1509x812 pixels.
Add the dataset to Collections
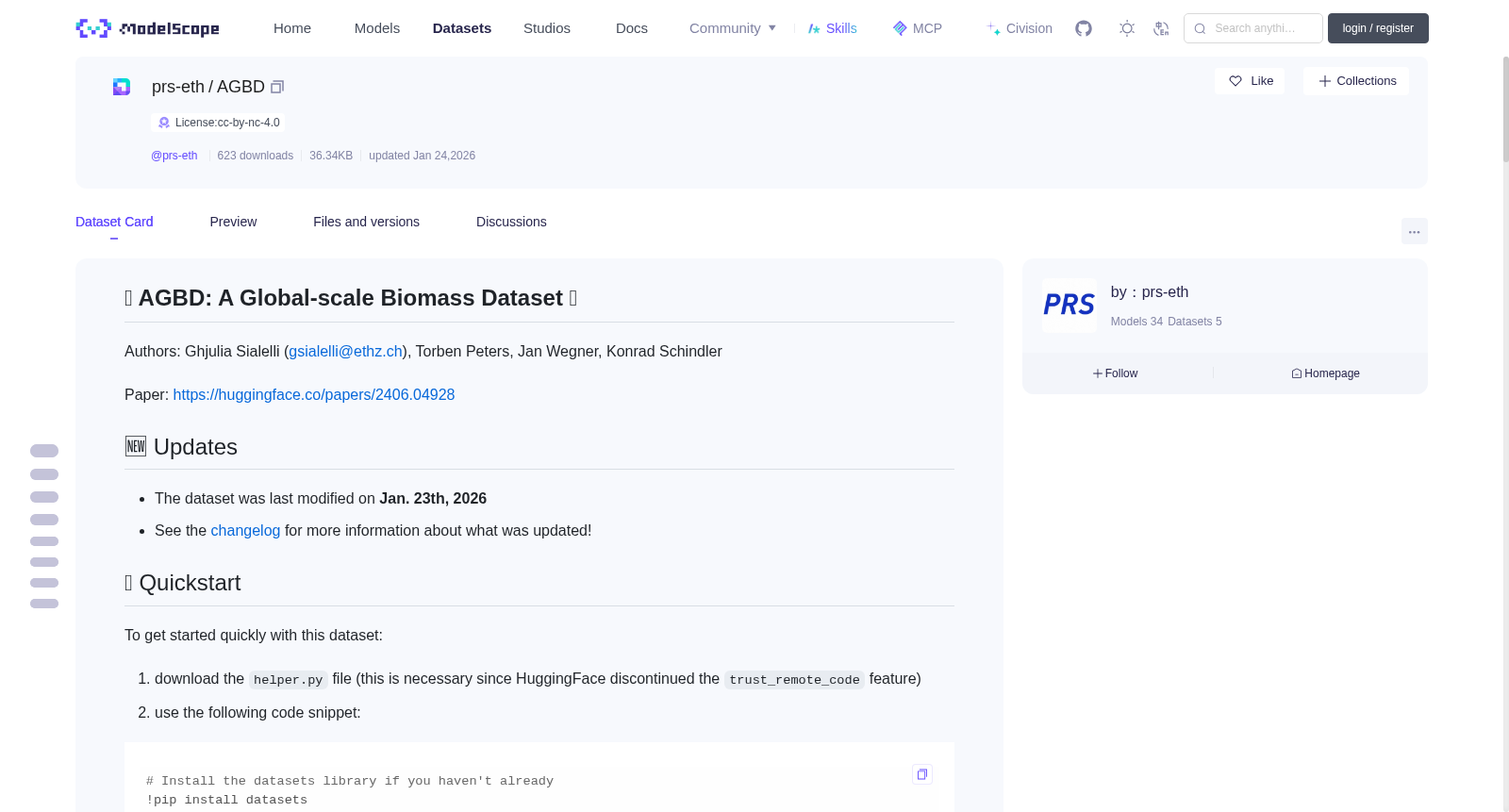coord(1356,81)
